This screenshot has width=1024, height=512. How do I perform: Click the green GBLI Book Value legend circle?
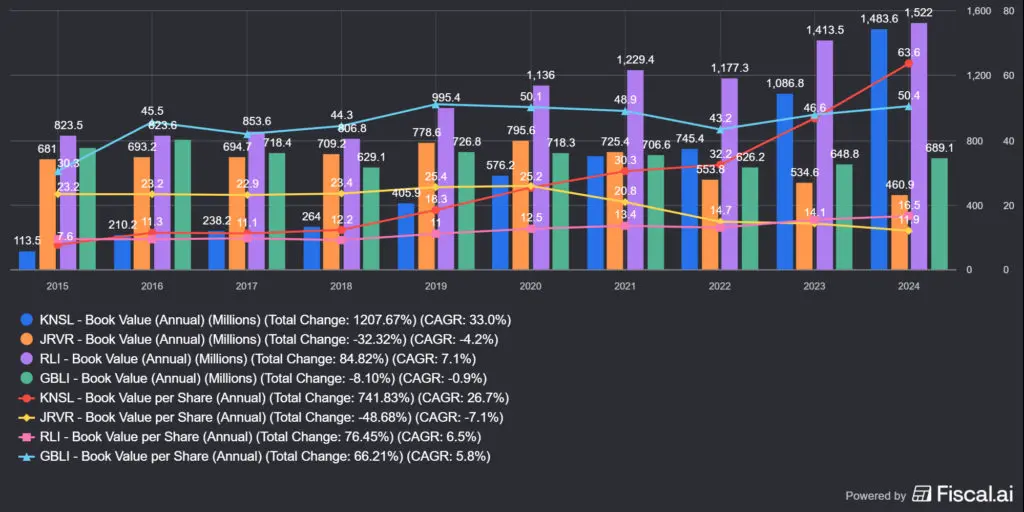28,378
